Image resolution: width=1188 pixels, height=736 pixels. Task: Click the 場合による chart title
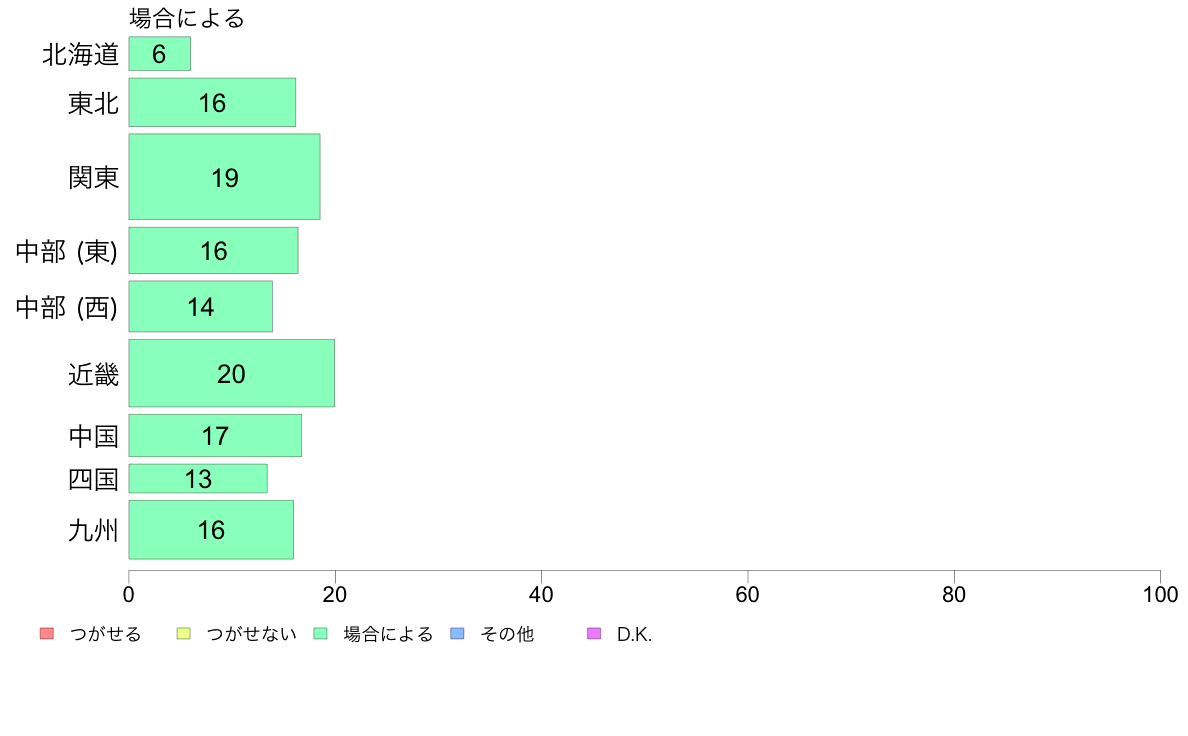coord(187,17)
